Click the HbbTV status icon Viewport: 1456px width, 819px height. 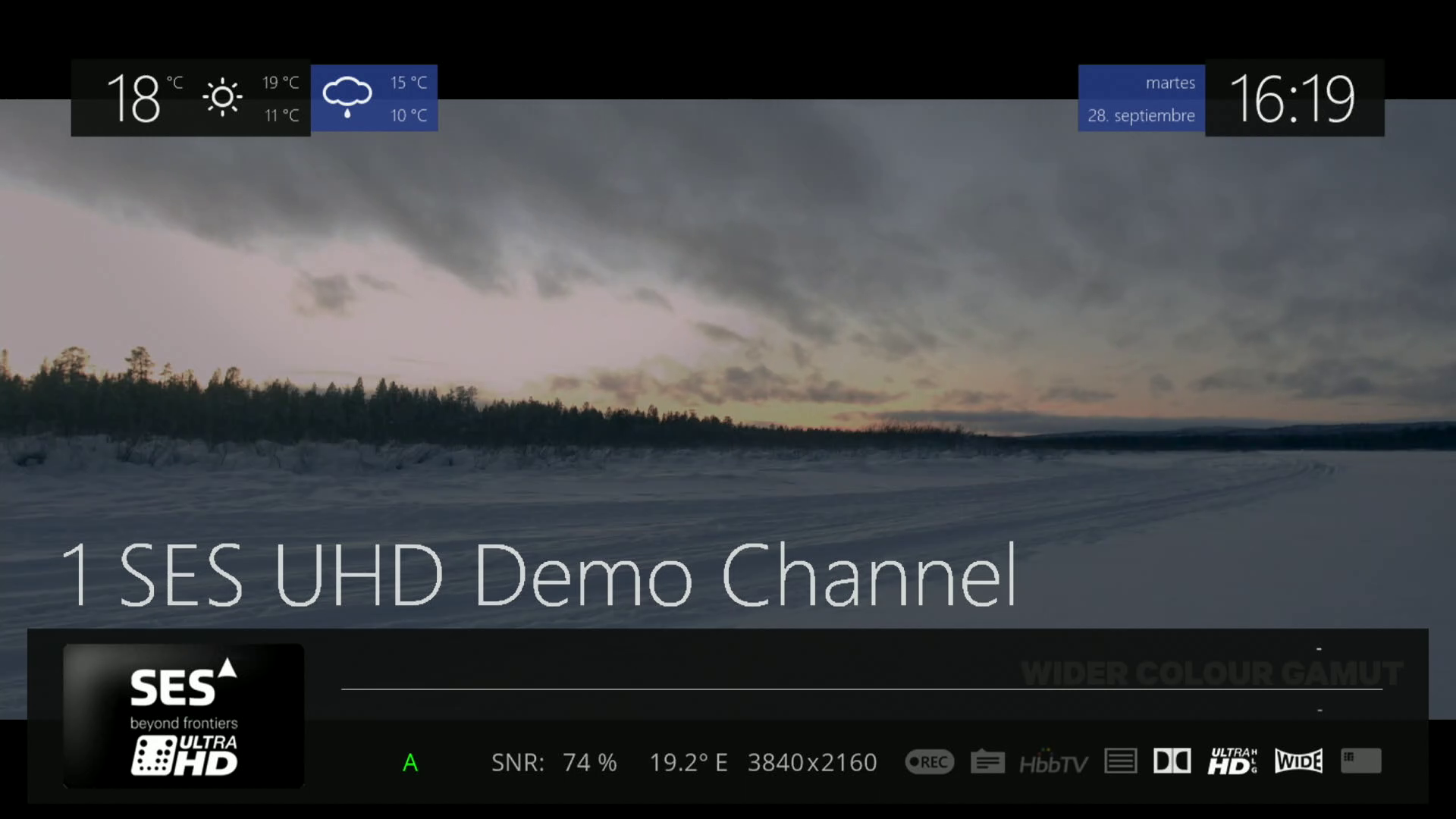pos(1053,762)
